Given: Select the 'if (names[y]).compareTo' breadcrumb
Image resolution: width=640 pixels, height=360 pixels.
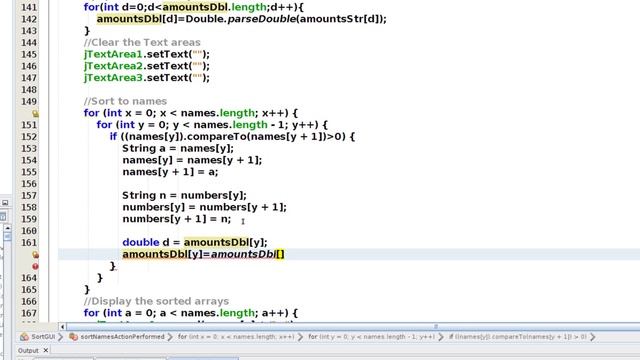Looking at the screenshot, I should point(518,337).
